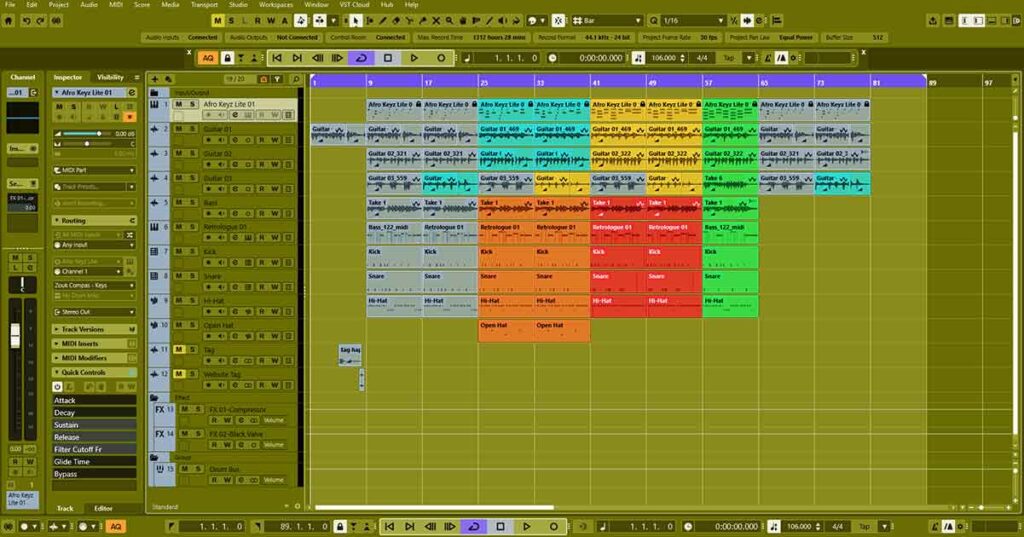Click the Play button in top transport bar

(414, 58)
